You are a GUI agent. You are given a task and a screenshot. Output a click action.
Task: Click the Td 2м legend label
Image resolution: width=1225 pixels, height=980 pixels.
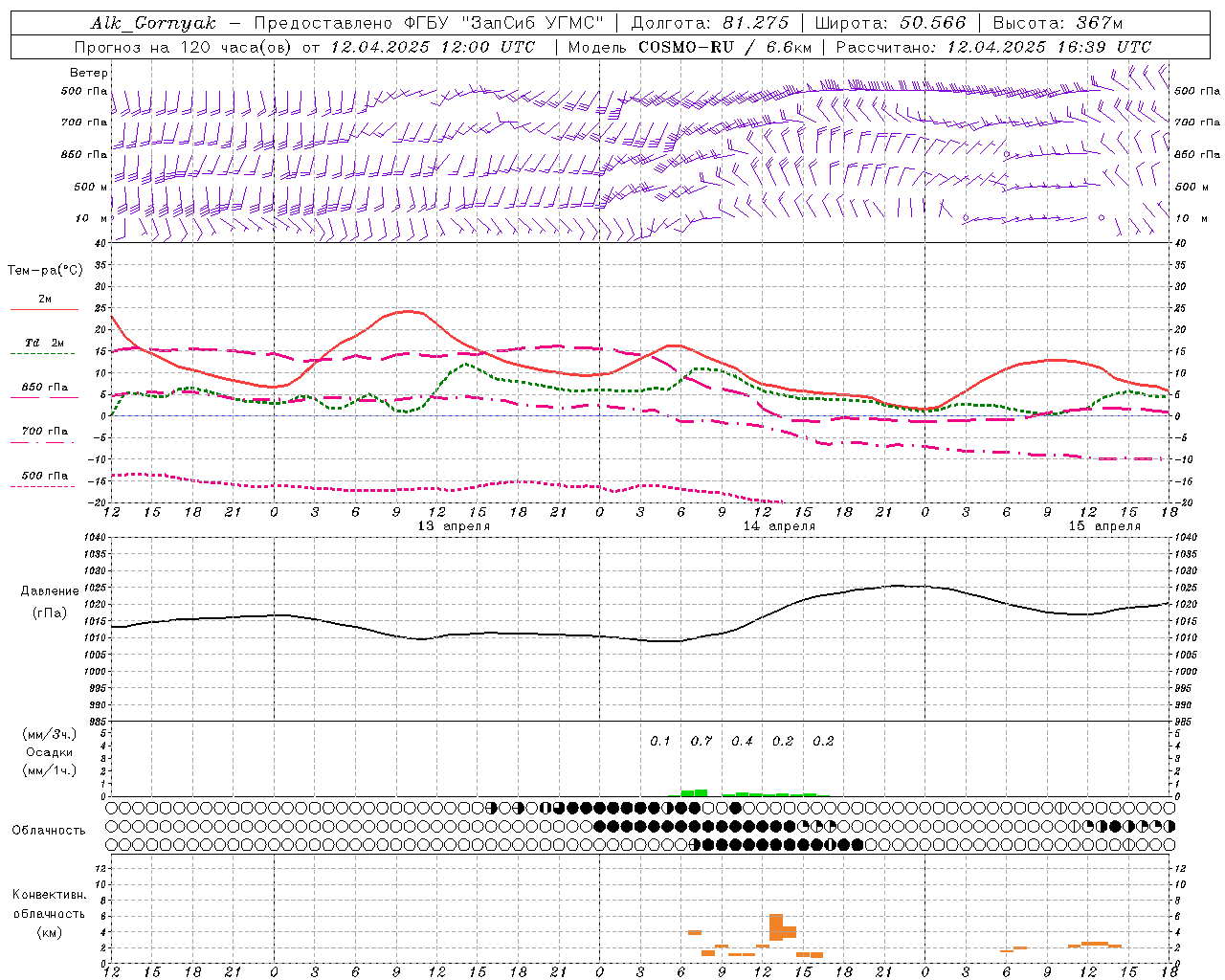45,343
